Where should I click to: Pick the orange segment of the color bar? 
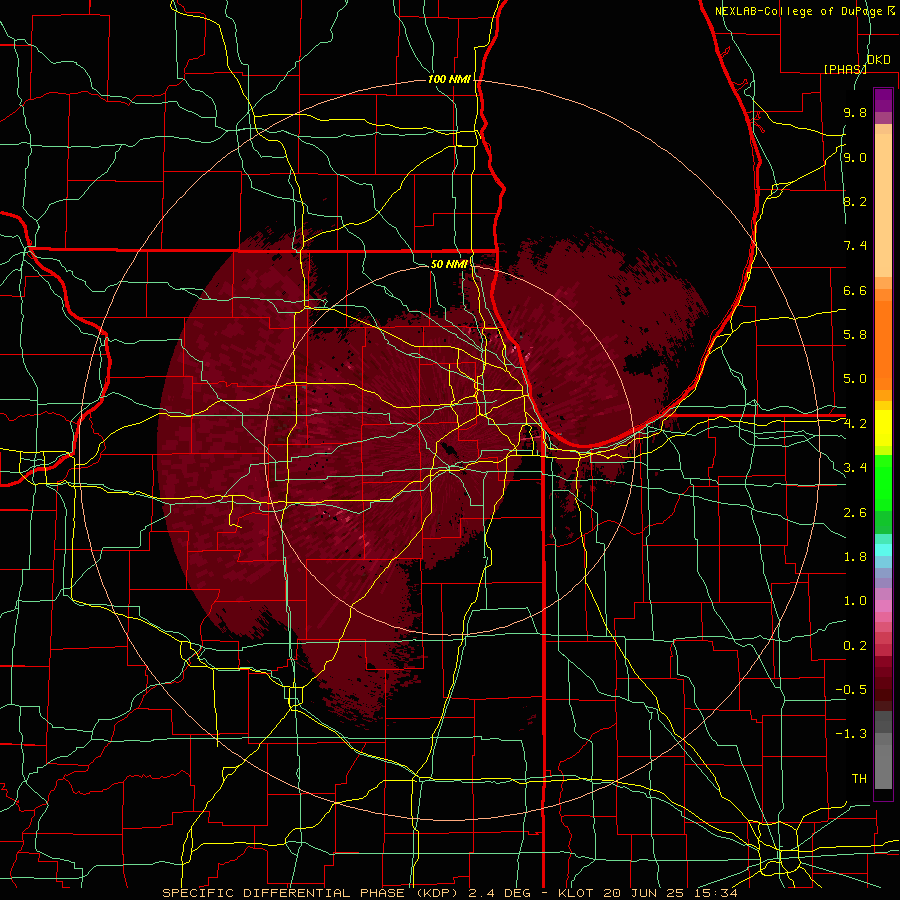[883, 344]
